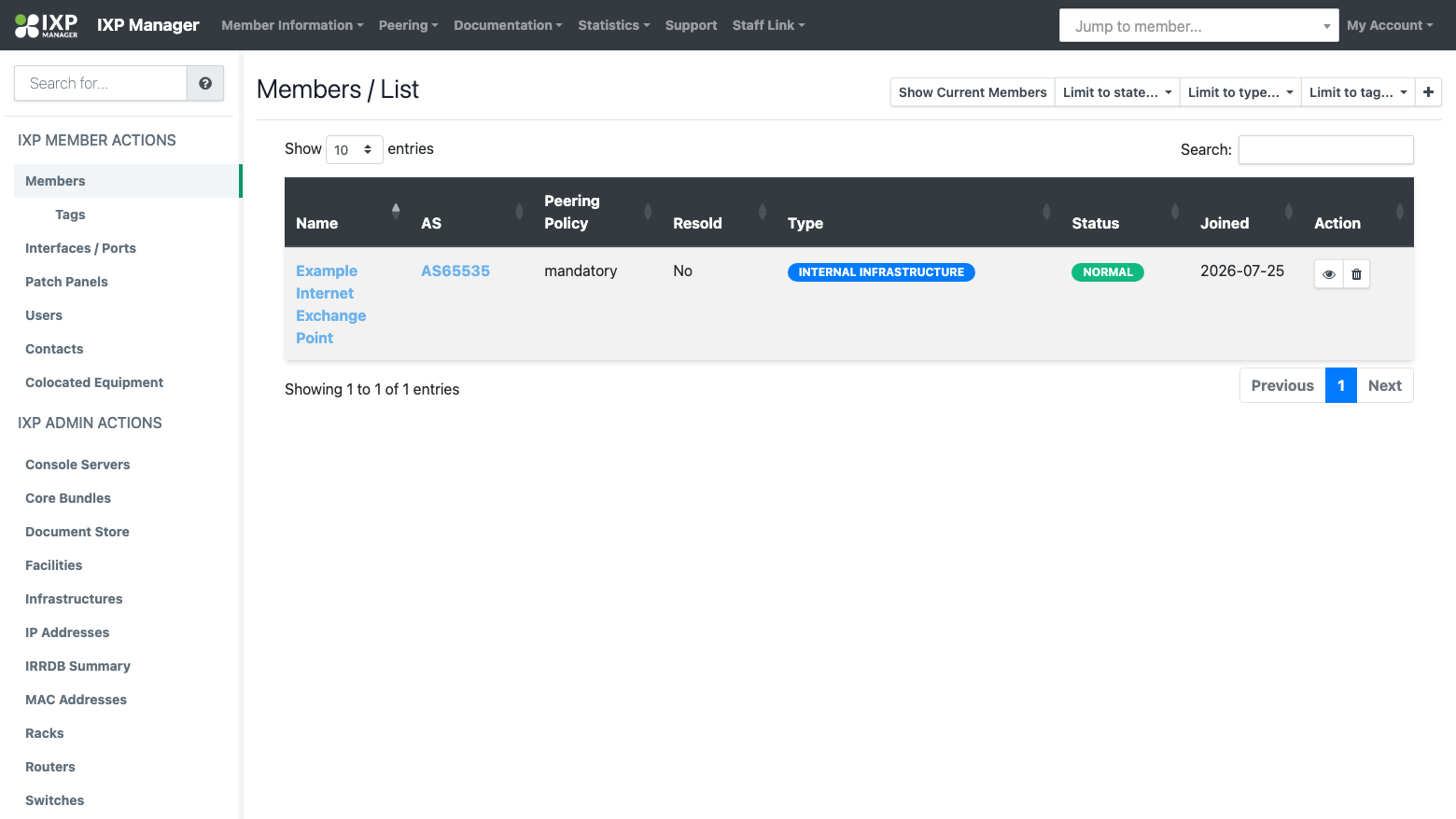Screen dimensions: 1456x819
Task: Click the NORMAL status badge
Action: pyautogui.click(x=1108, y=272)
